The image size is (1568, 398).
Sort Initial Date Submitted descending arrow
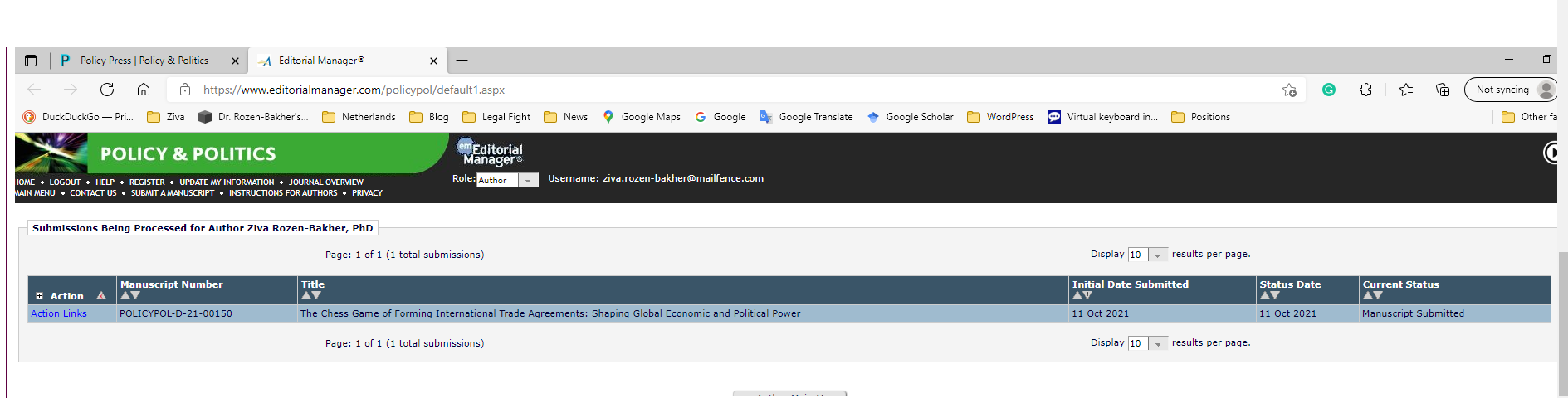pyautogui.click(x=1087, y=295)
